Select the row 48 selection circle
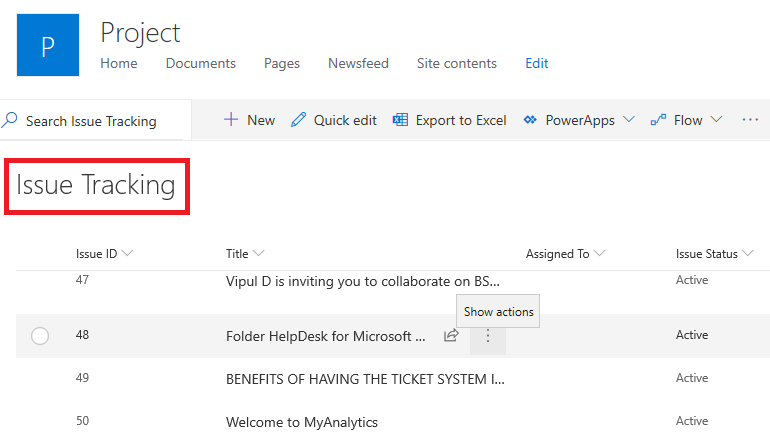 tap(40, 336)
